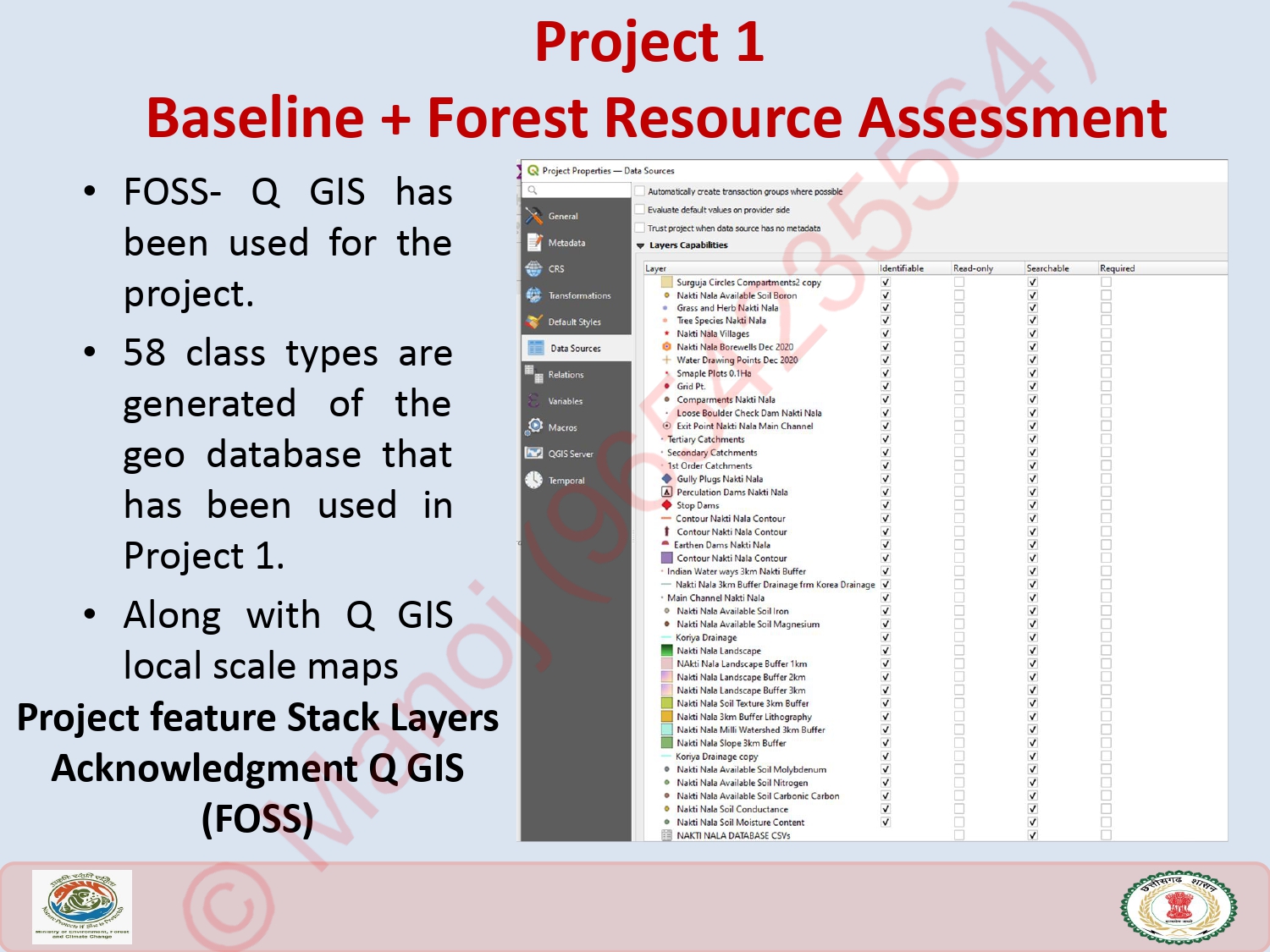
Task: Open the Transformations icon in sidebar
Action: tap(533, 295)
